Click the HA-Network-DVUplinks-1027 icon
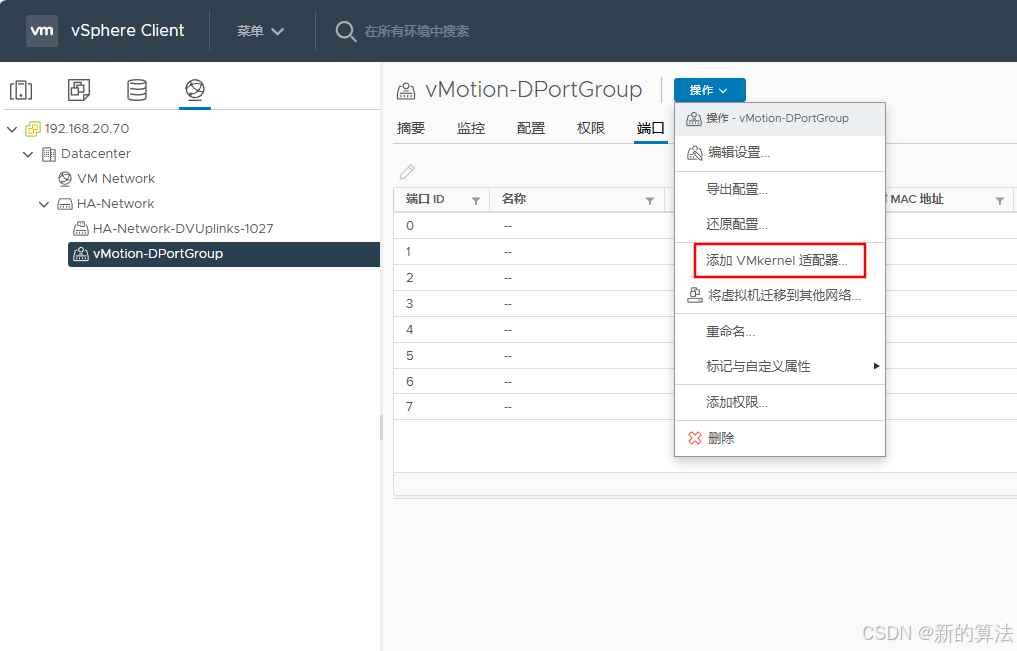The image size is (1017, 651). click(x=80, y=228)
